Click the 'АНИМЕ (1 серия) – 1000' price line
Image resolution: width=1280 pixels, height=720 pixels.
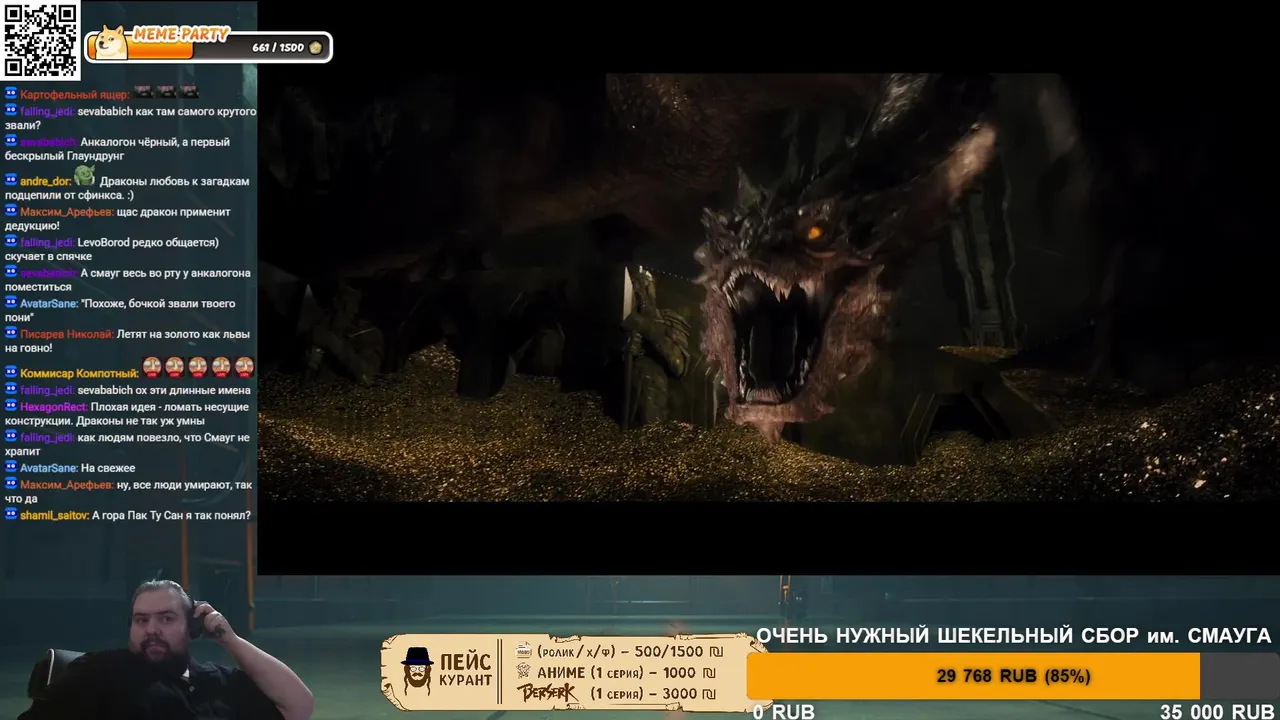point(627,673)
